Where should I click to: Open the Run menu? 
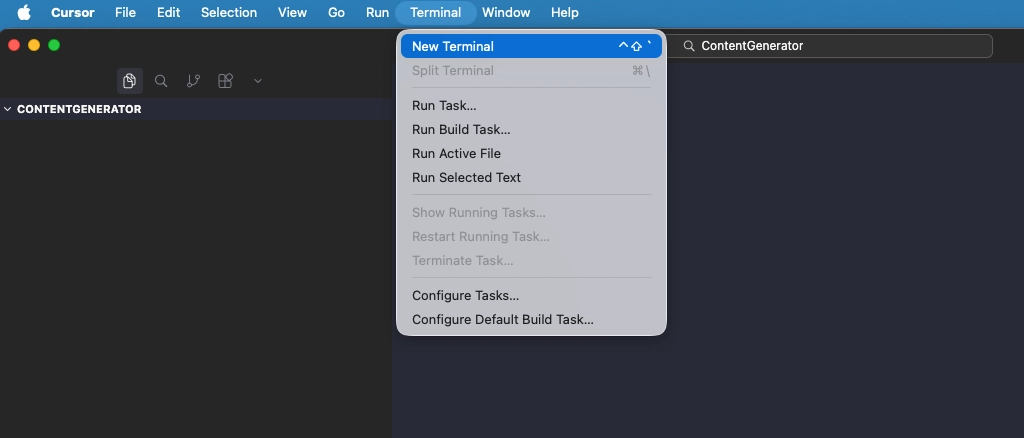pyautogui.click(x=377, y=13)
